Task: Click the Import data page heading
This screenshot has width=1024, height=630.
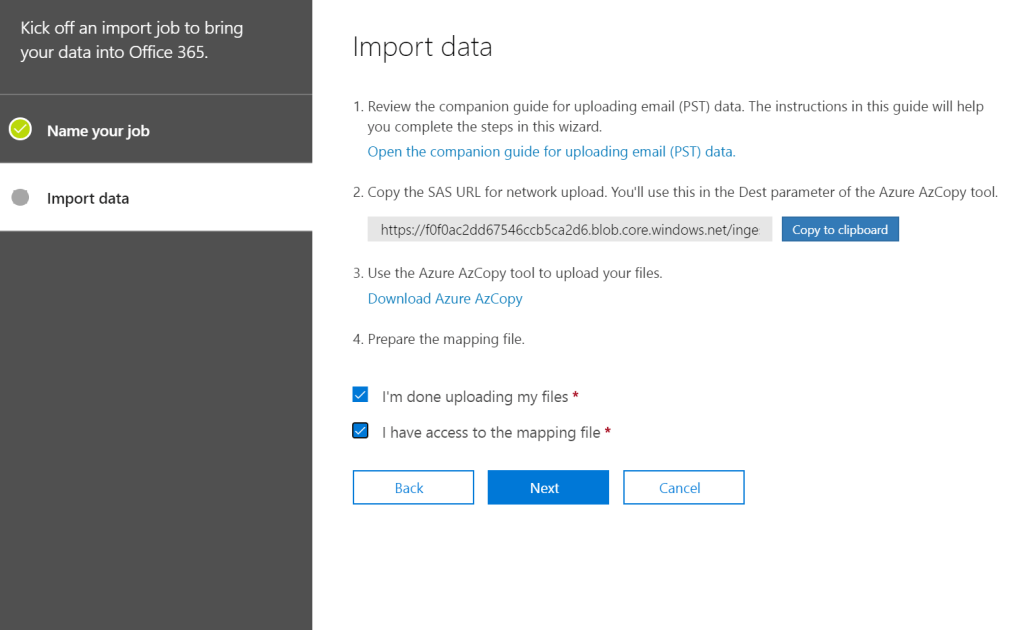Action: [422, 47]
